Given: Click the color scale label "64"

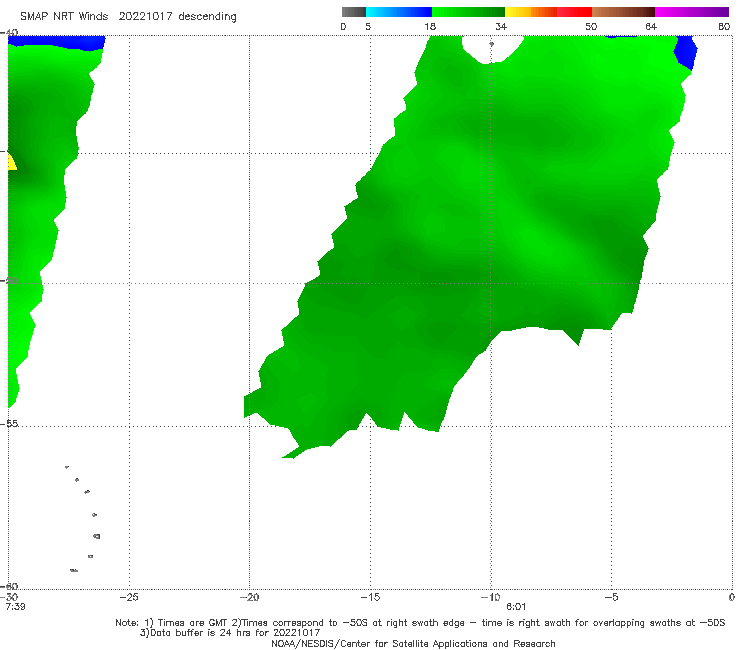Looking at the screenshot, I should coord(651,27).
